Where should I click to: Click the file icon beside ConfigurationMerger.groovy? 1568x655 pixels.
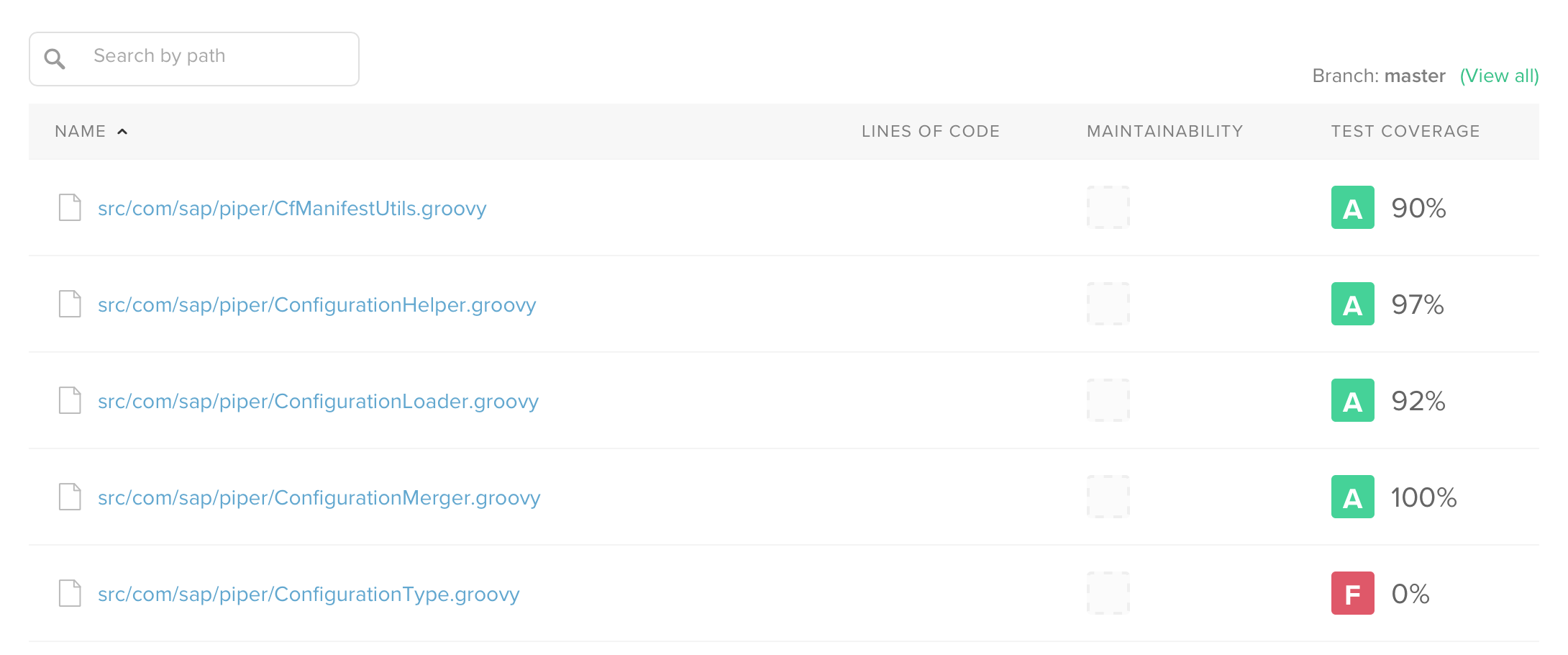(69, 497)
